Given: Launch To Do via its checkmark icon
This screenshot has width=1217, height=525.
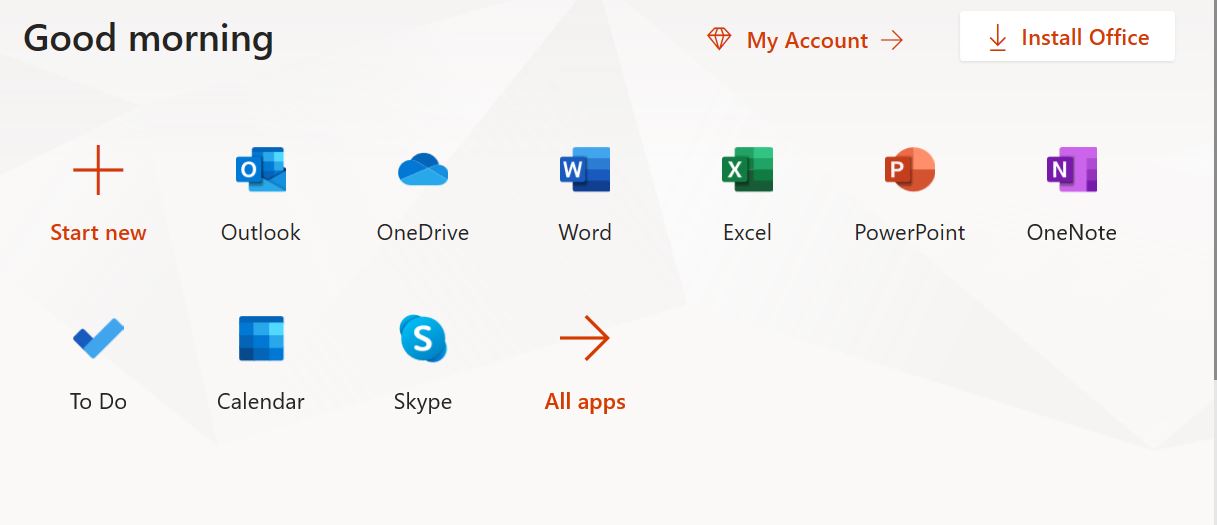Looking at the screenshot, I should [98, 339].
